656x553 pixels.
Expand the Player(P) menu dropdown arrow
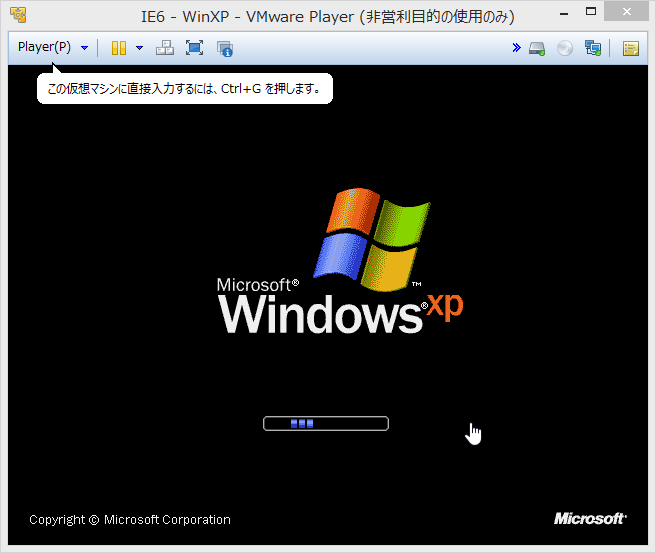point(85,48)
